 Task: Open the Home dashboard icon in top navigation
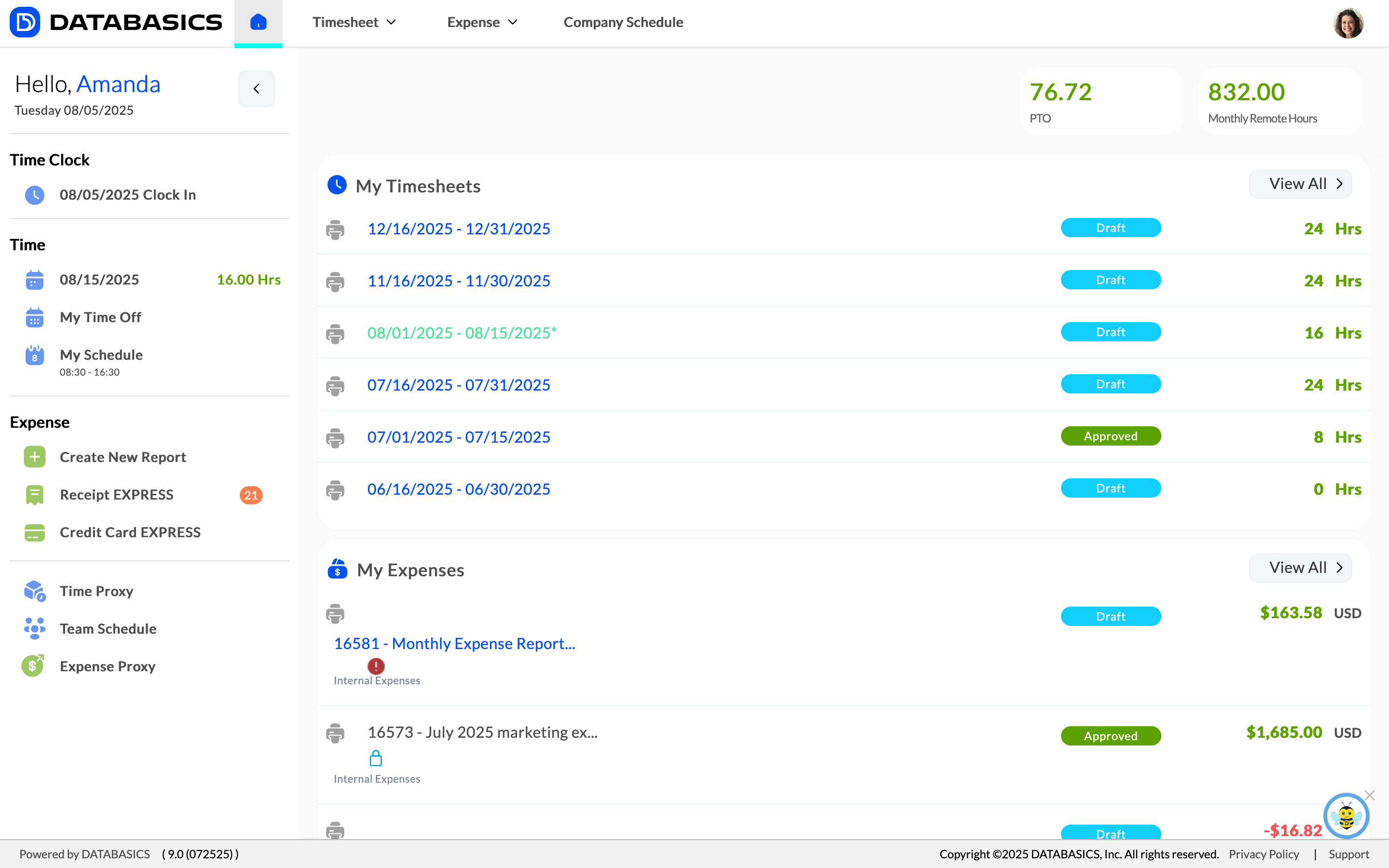(x=258, y=22)
